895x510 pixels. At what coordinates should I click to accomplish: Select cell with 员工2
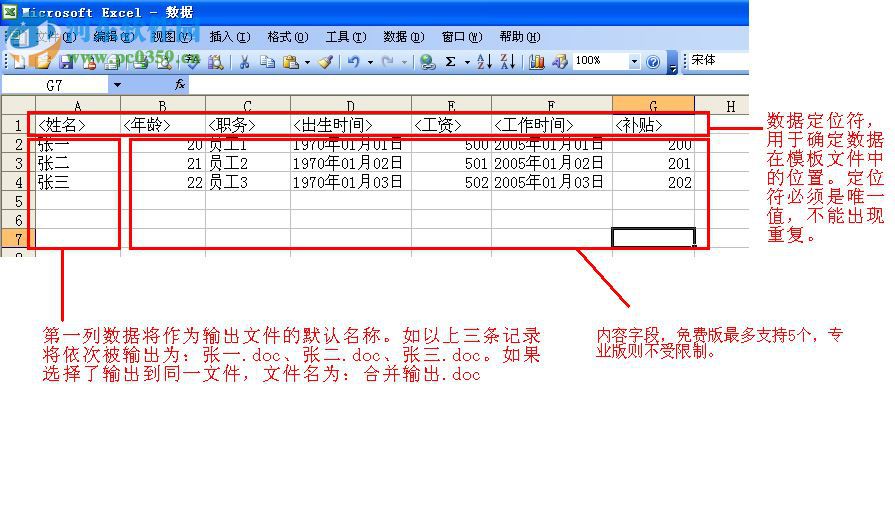[x=248, y=163]
